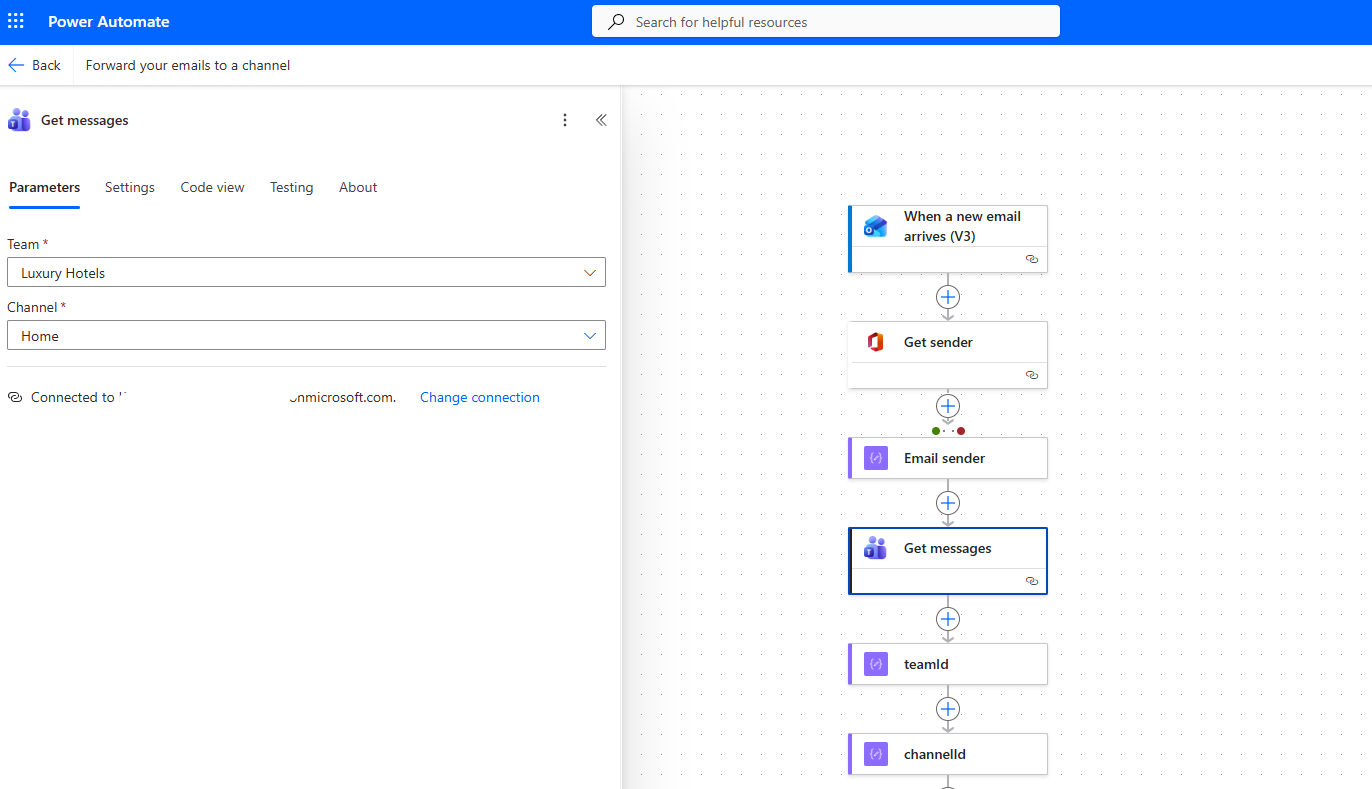The image size is (1372, 789).
Task: Switch to the Code view tab
Action: tap(212, 187)
